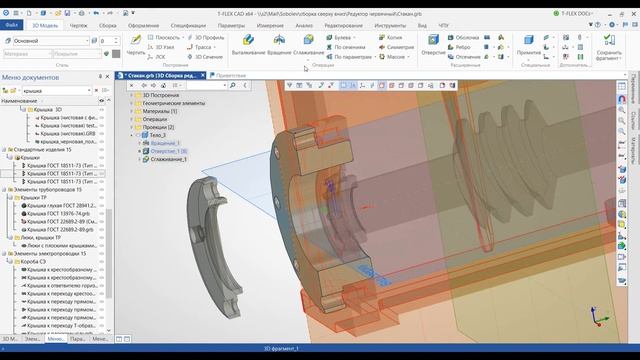640x360 pixels.
Task: Open the Покрытие dropdown
Action: (x=100, y=54)
